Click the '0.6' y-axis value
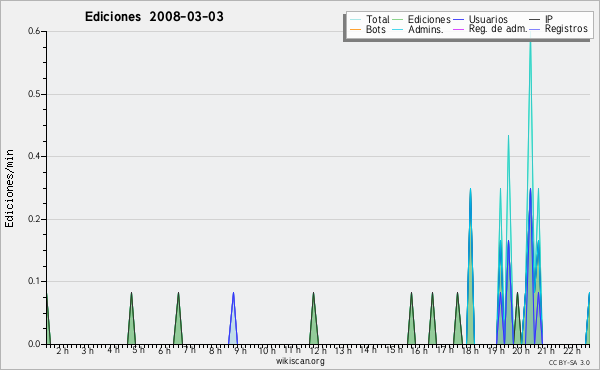Viewport: 600px width, 370px height. (x=34, y=31)
